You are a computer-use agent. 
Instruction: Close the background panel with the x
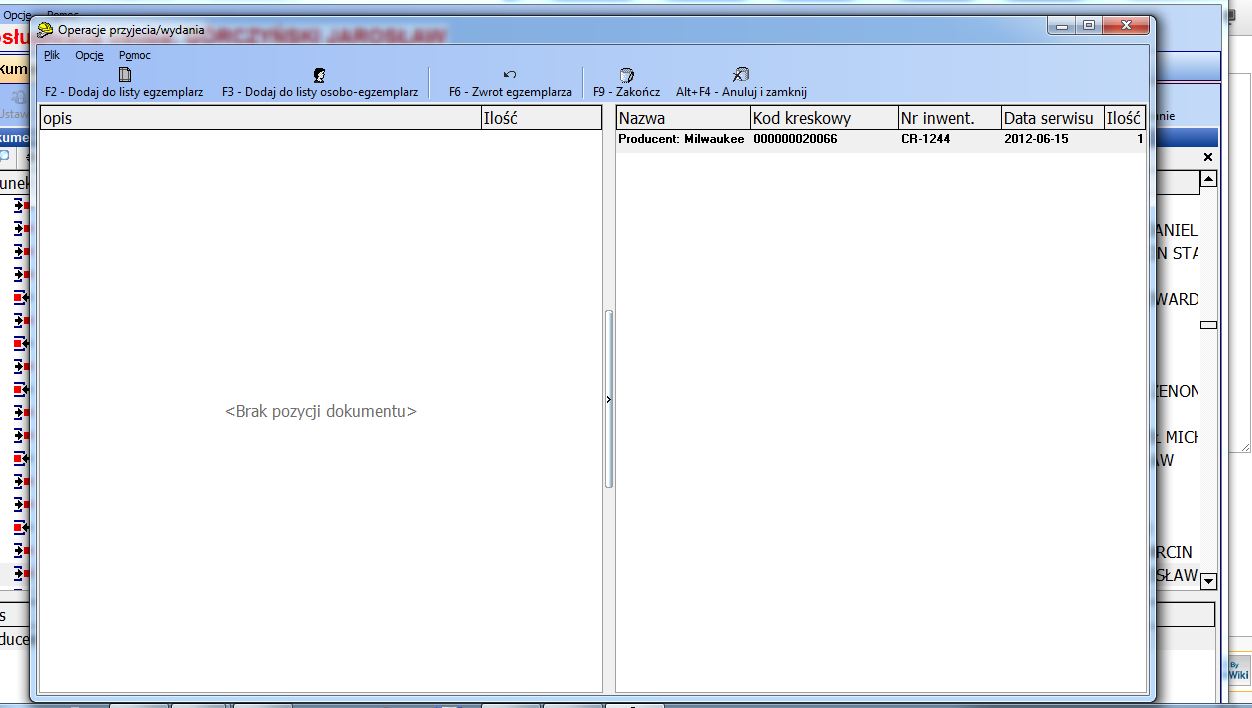(1207, 158)
